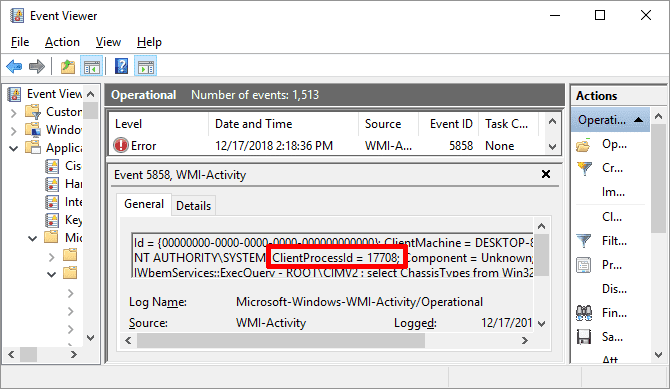Click the Create Custom View funnel icon

(x=584, y=168)
